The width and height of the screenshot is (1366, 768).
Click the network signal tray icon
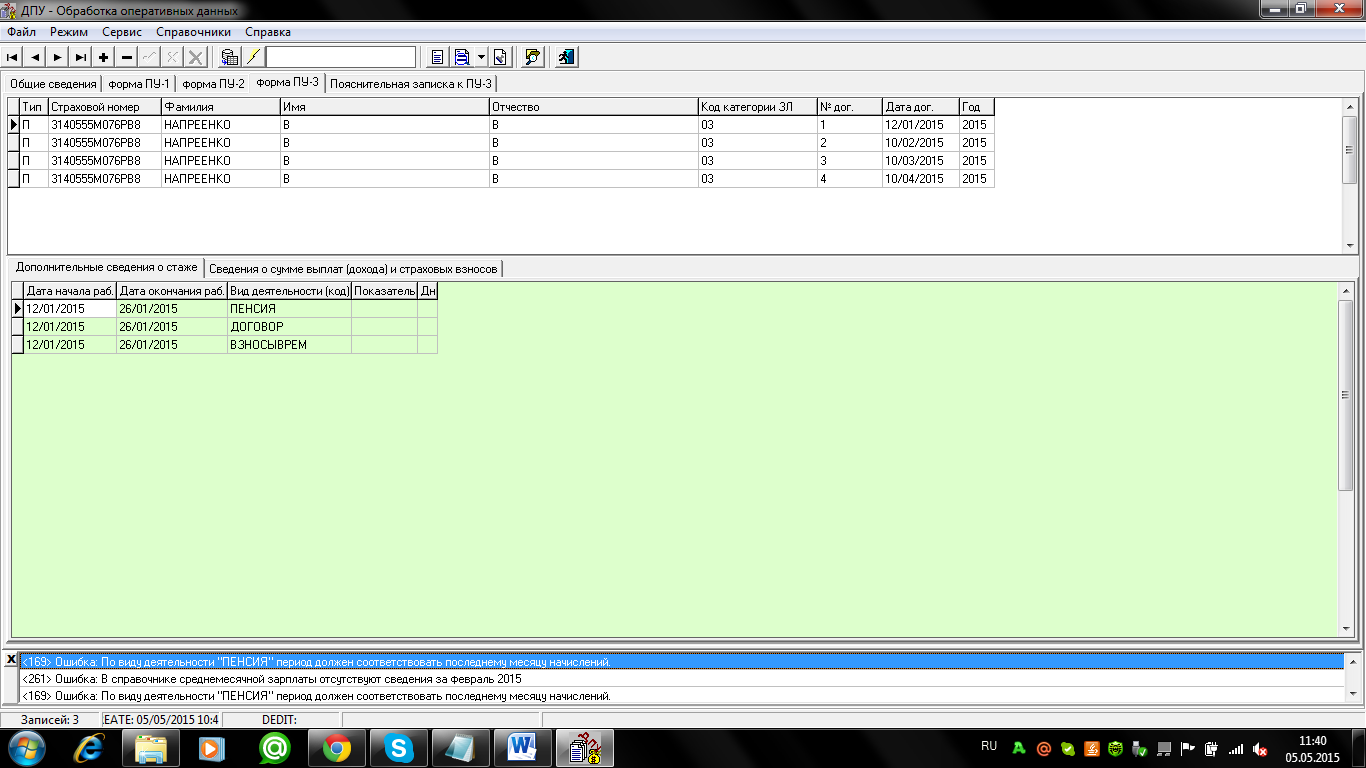point(1236,748)
